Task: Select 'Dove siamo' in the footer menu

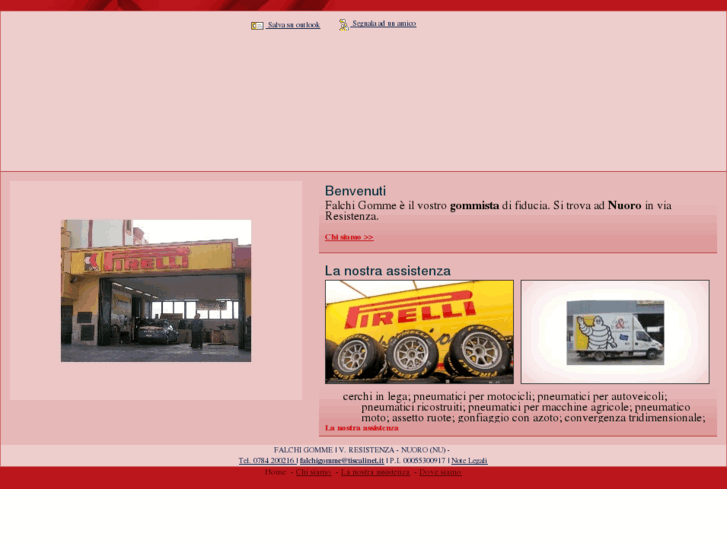Action: click(440, 472)
